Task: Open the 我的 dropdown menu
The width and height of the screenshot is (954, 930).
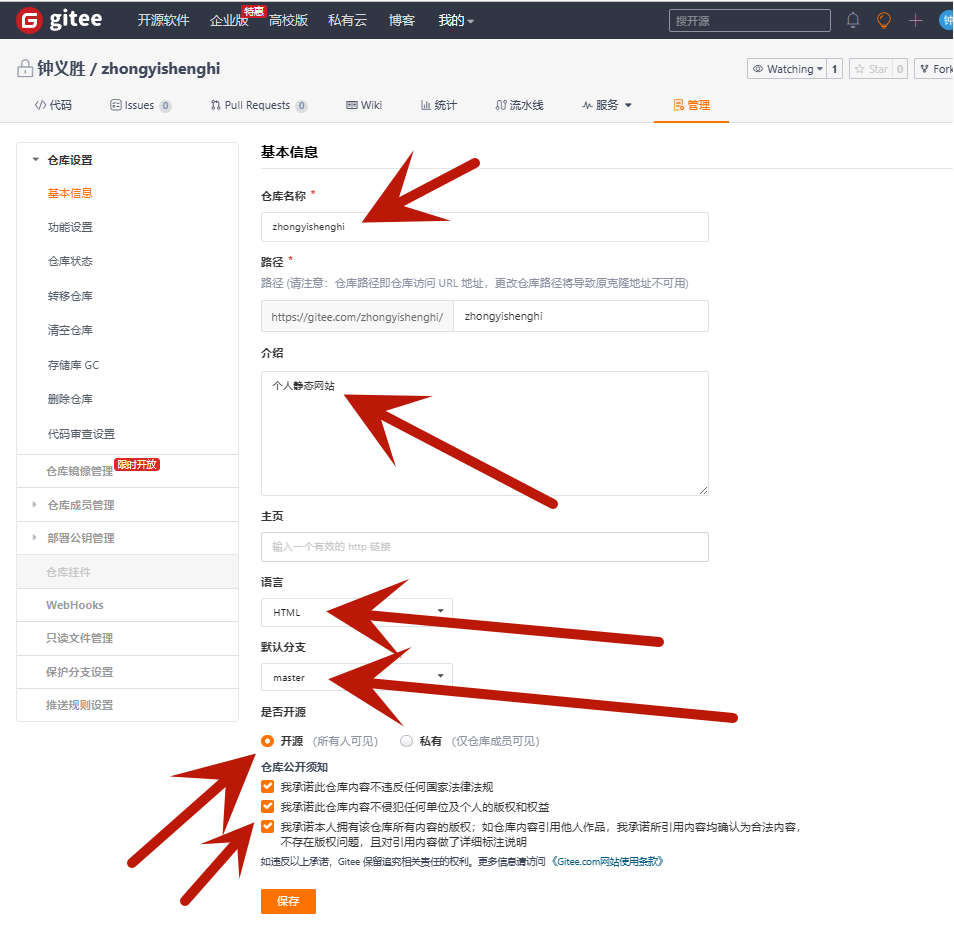Action: 456,21
